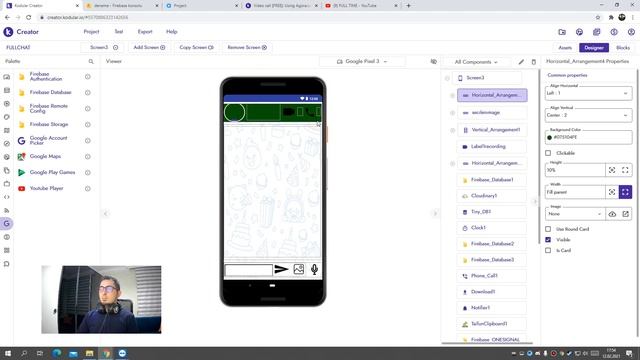Click the Windows Start button
The height and width of the screenshot is (360, 640).
(x=8, y=353)
